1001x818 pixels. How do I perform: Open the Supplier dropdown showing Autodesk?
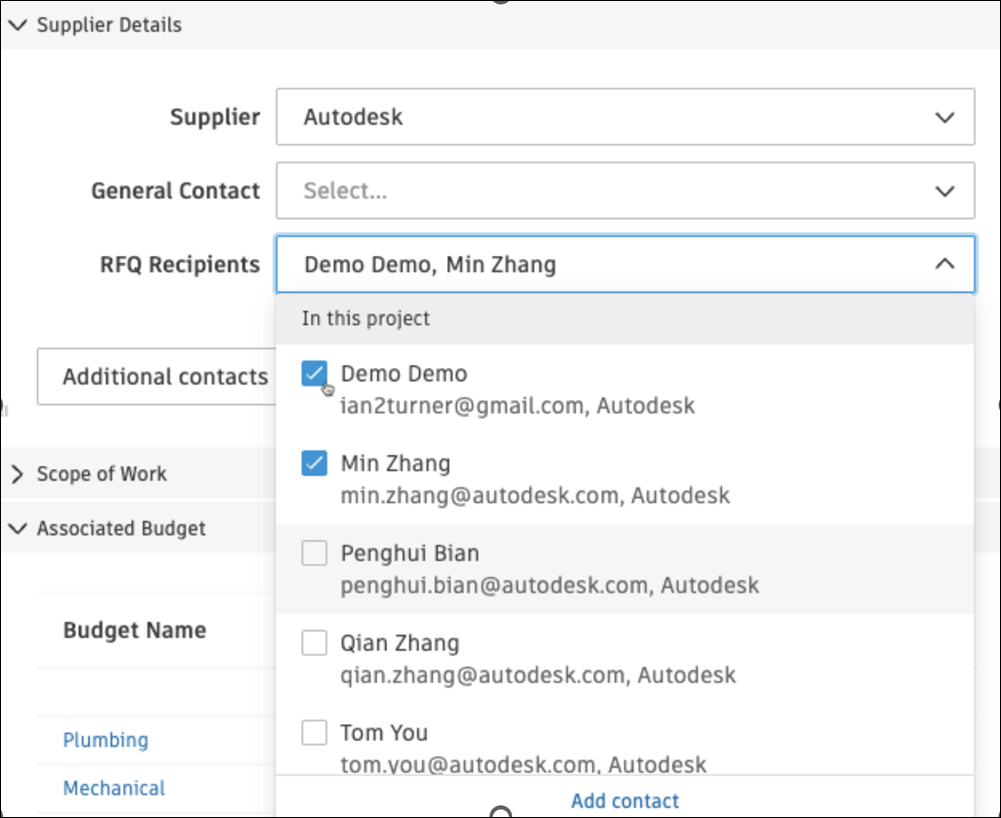[x=625, y=117]
